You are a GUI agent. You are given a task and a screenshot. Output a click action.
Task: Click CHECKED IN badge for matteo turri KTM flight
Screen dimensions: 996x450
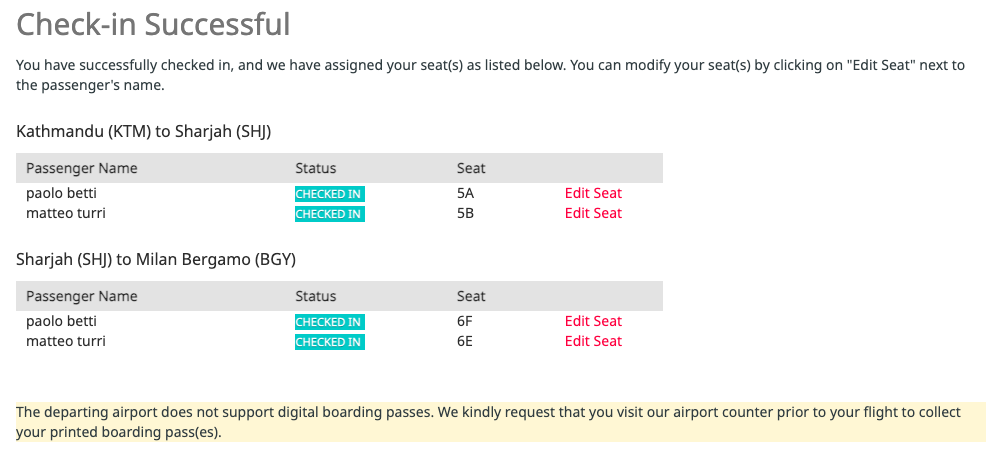(x=330, y=214)
